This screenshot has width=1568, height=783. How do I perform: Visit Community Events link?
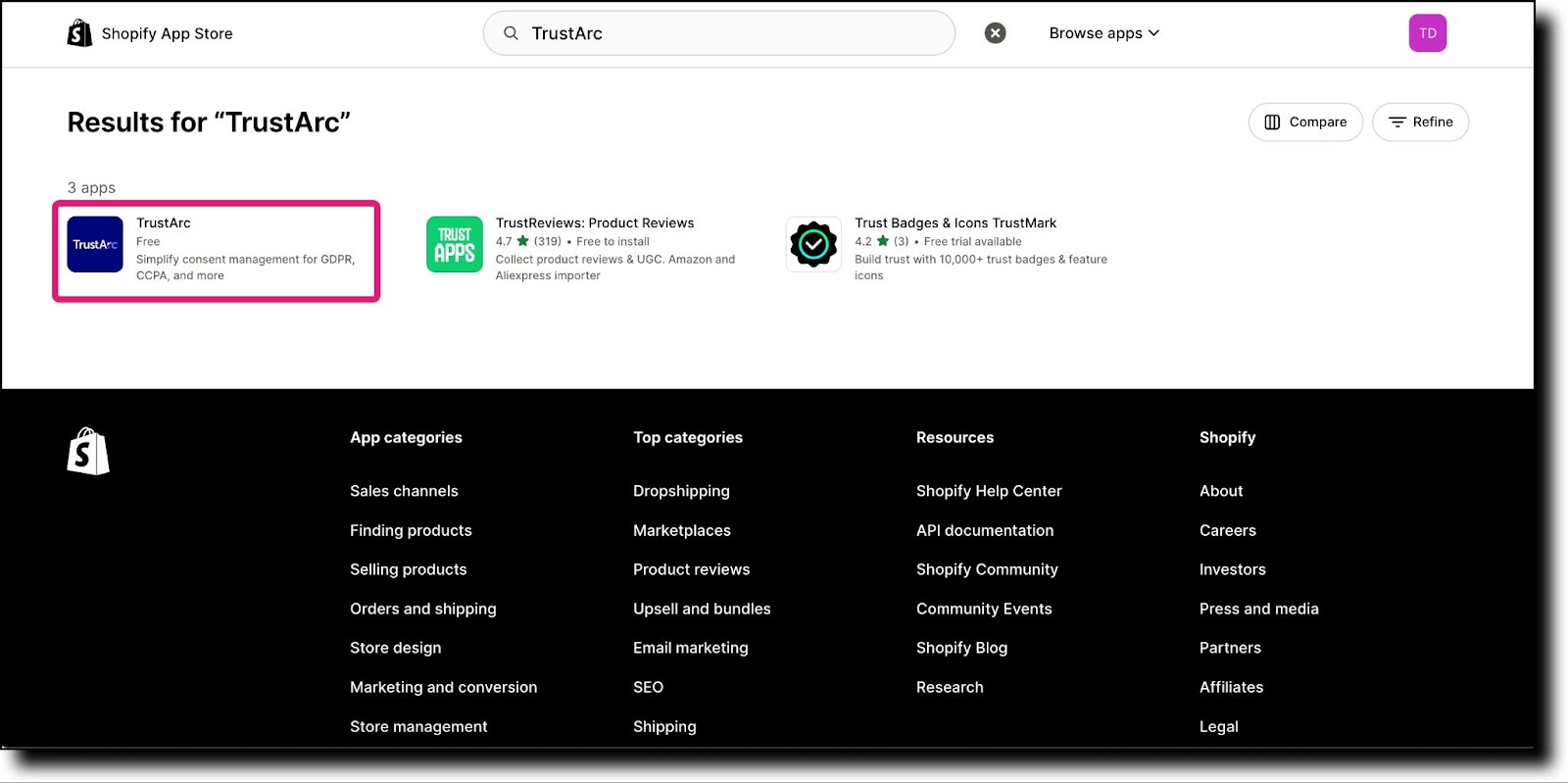(x=984, y=609)
